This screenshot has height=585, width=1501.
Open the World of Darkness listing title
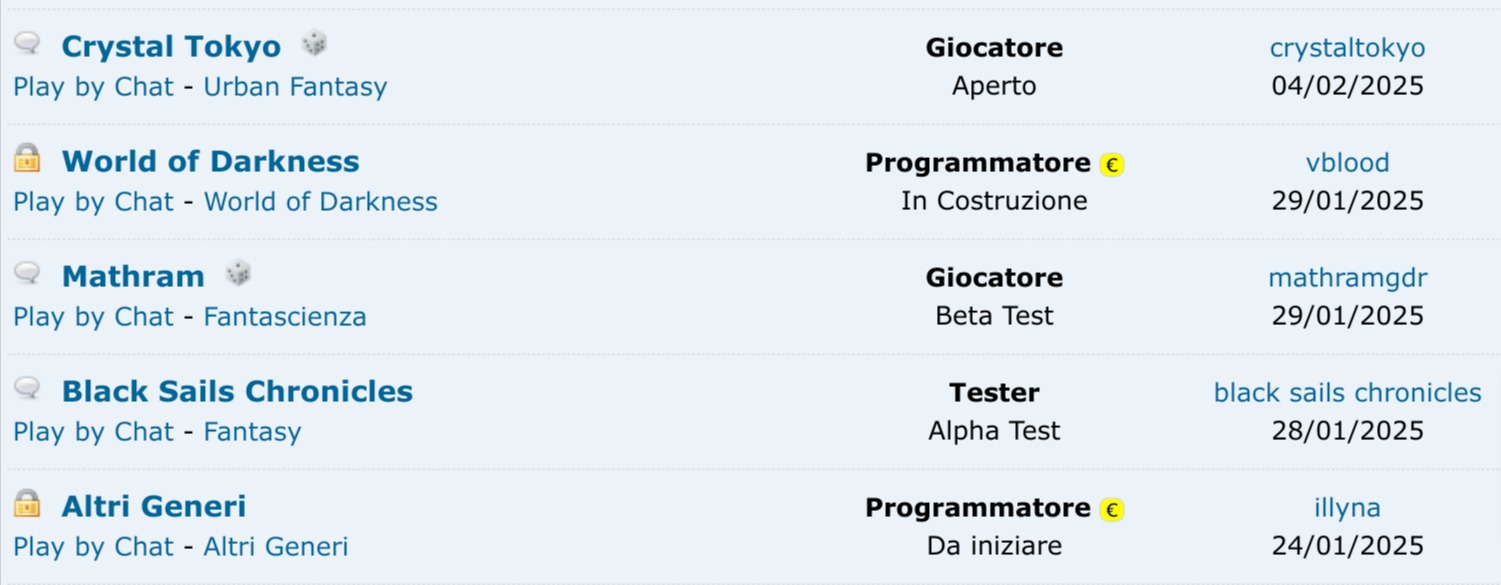point(210,162)
